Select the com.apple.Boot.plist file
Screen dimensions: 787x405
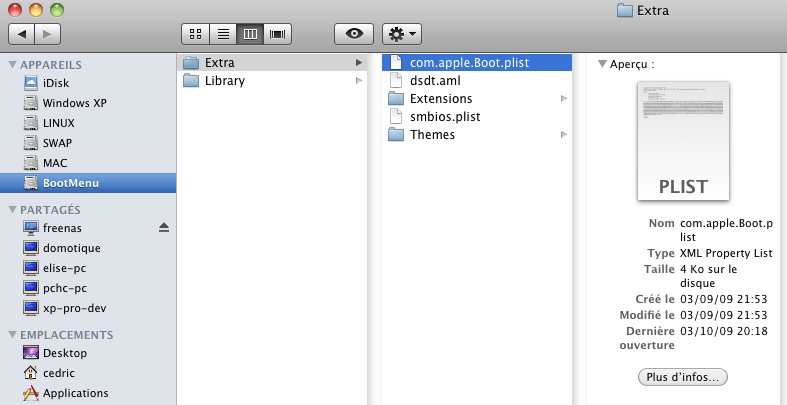477,63
